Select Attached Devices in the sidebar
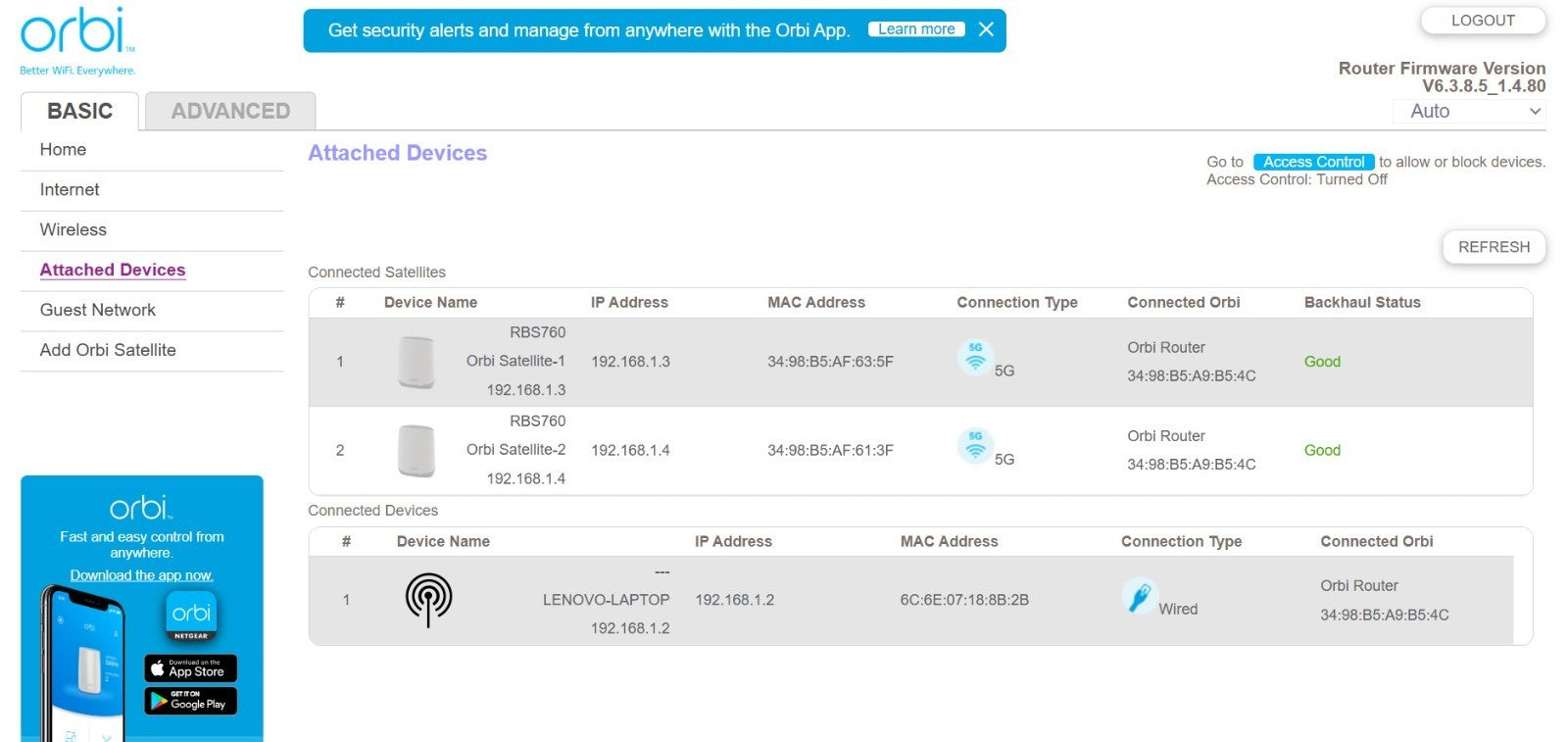Viewport: 1568px width, 742px height. tap(113, 270)
